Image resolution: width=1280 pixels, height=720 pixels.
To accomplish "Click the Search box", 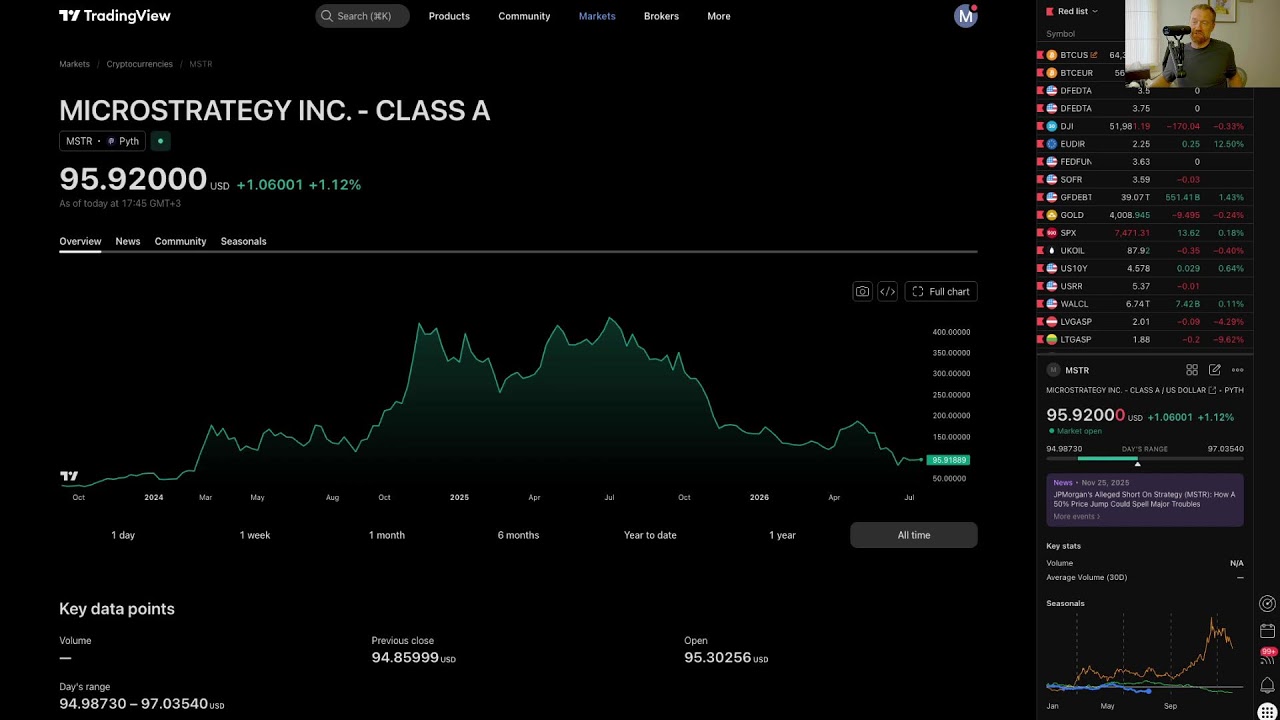I will [362, 16].
